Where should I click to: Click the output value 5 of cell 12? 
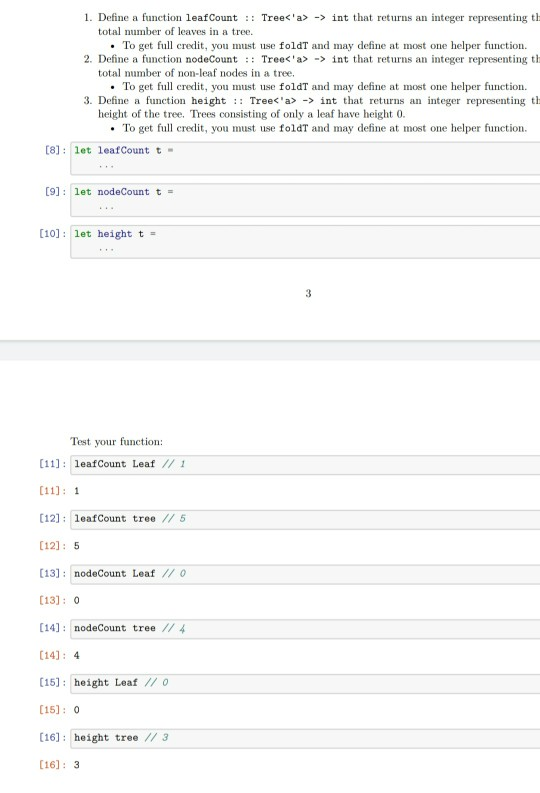coord(76,546)
